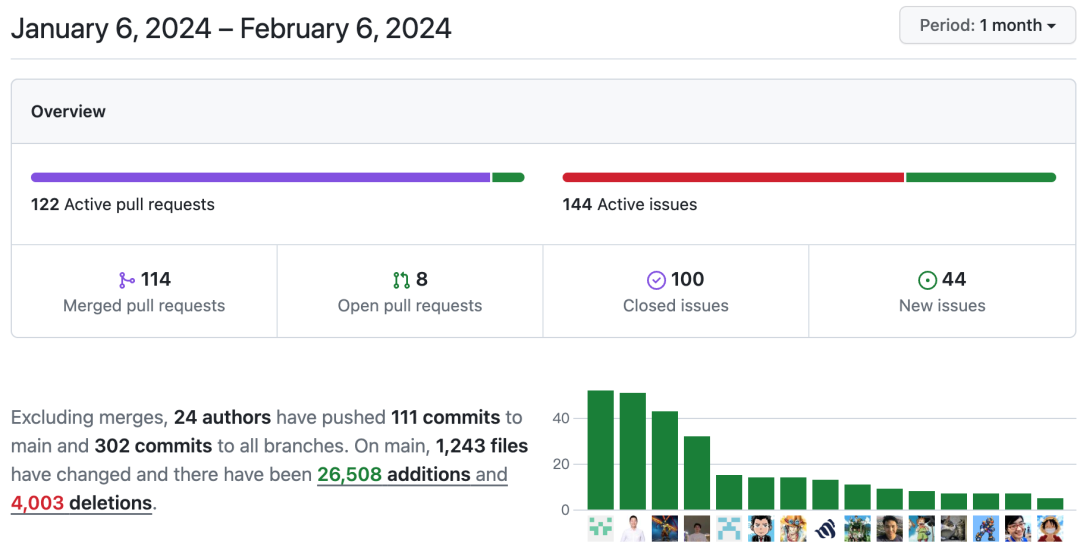Click the cat photo contributor avatar

click(x=953, y=529)
